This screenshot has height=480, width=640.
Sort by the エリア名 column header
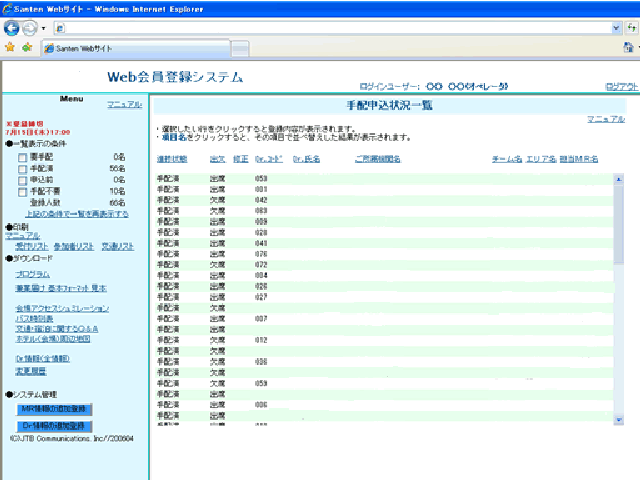click(x=541, y=159)
